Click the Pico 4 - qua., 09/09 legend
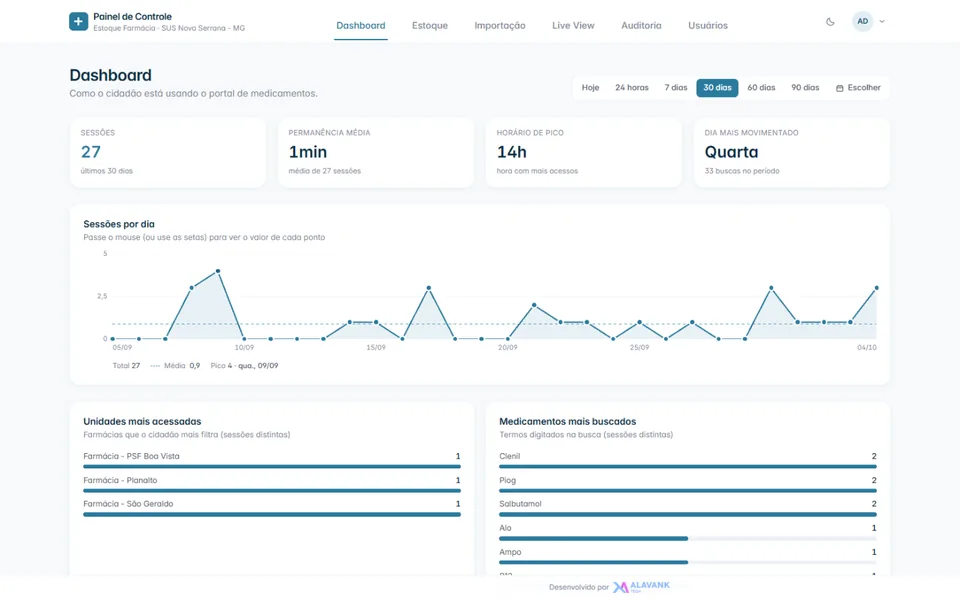 coord(244,366)
